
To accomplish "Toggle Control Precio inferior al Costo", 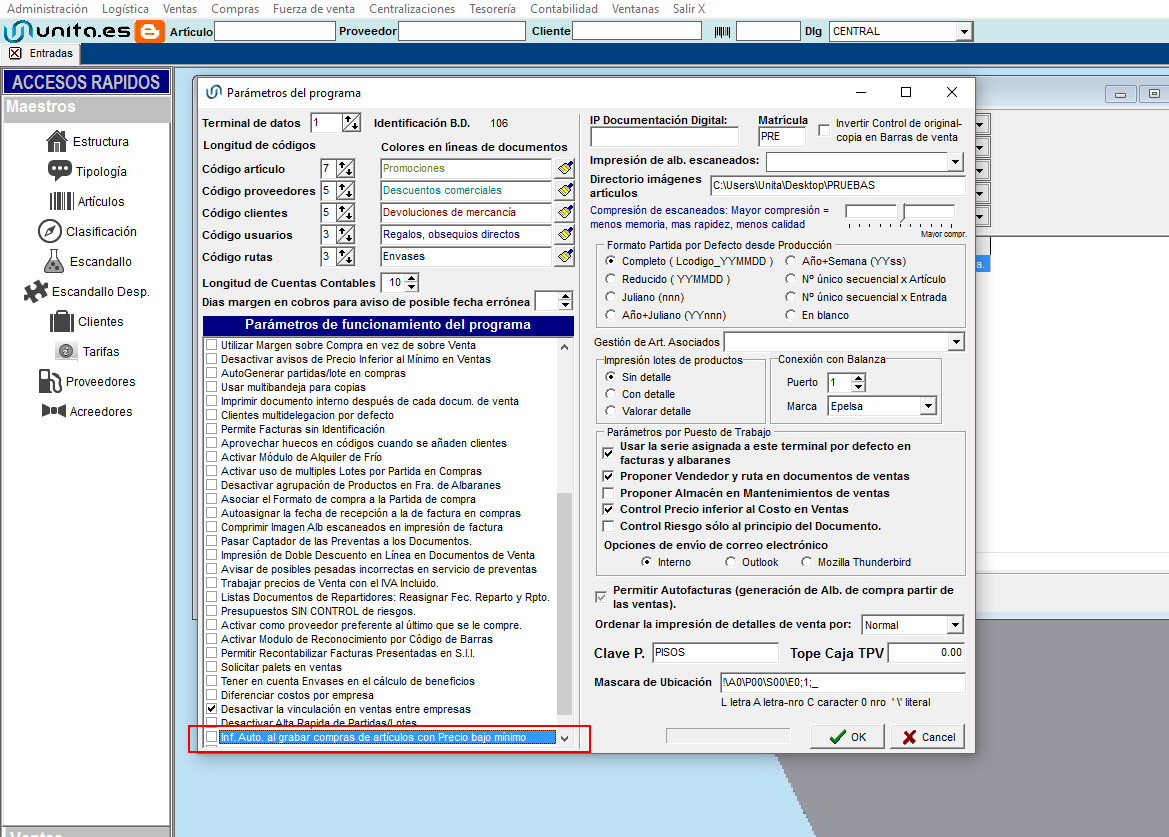I will tap(608, 509).
